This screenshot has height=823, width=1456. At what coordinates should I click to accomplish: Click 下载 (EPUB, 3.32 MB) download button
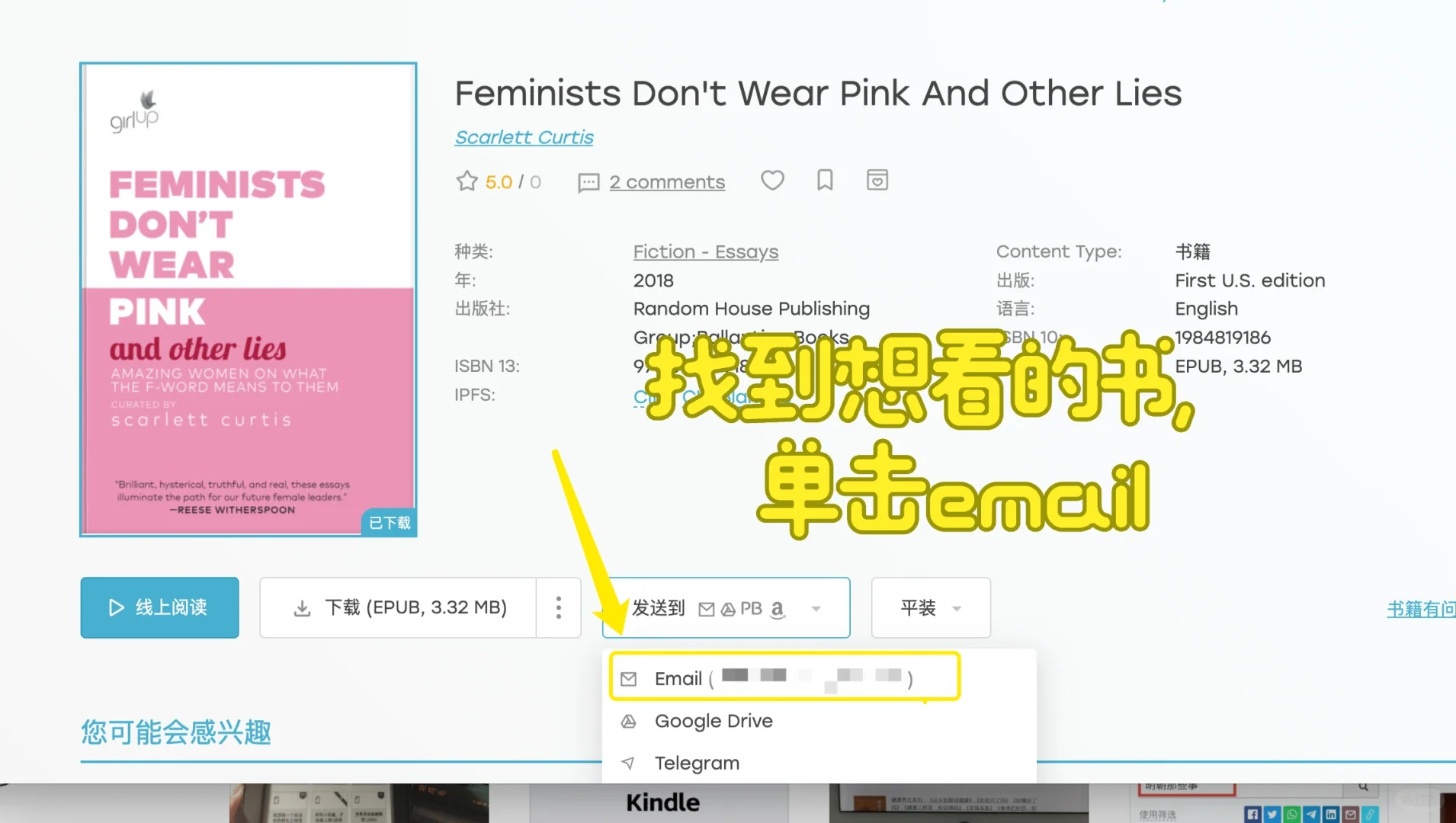coord(398,608)
